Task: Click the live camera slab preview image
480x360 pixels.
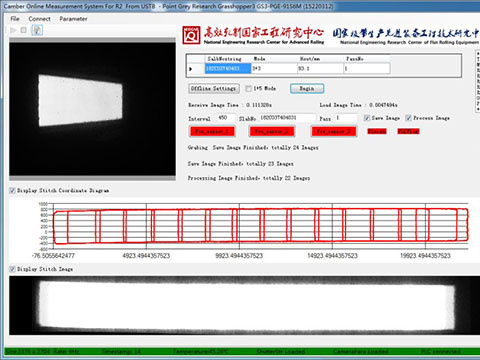Action: [x=92, y=109]
